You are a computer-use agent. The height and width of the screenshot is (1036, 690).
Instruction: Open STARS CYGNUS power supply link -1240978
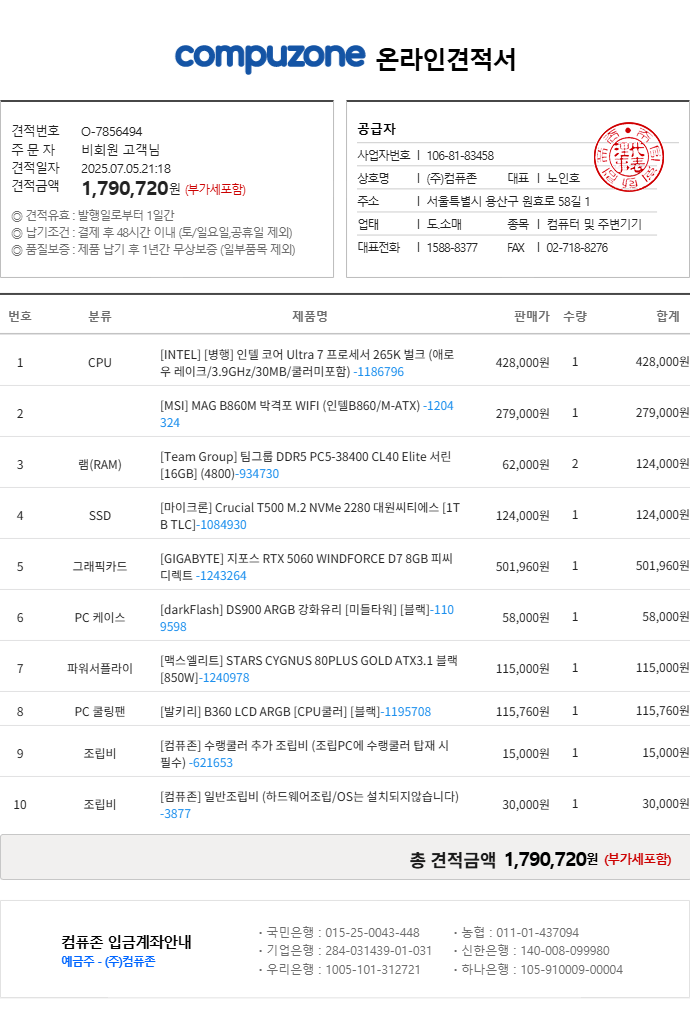click(x=225, y=678)
